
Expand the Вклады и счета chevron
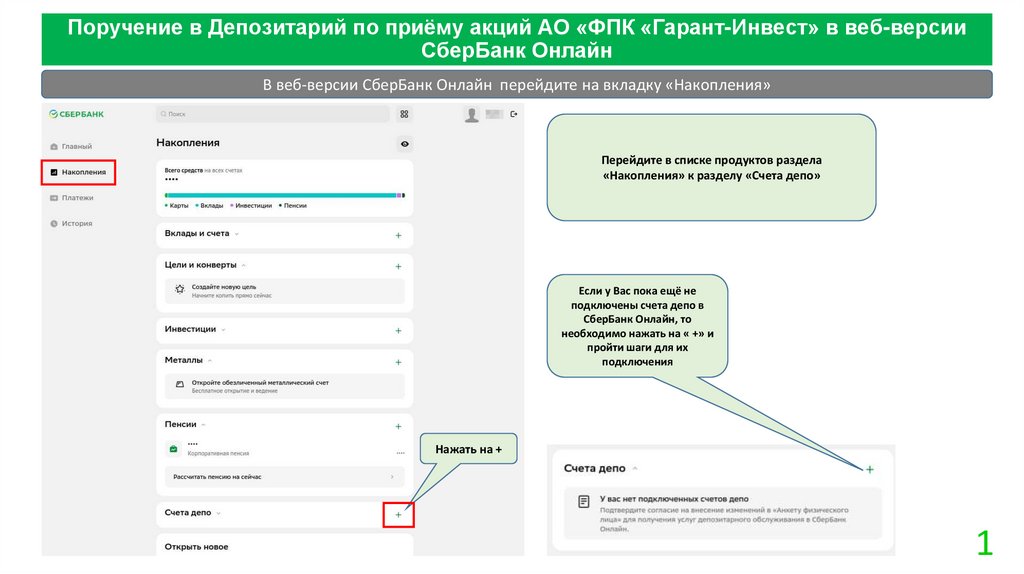[x=237, y=234]
